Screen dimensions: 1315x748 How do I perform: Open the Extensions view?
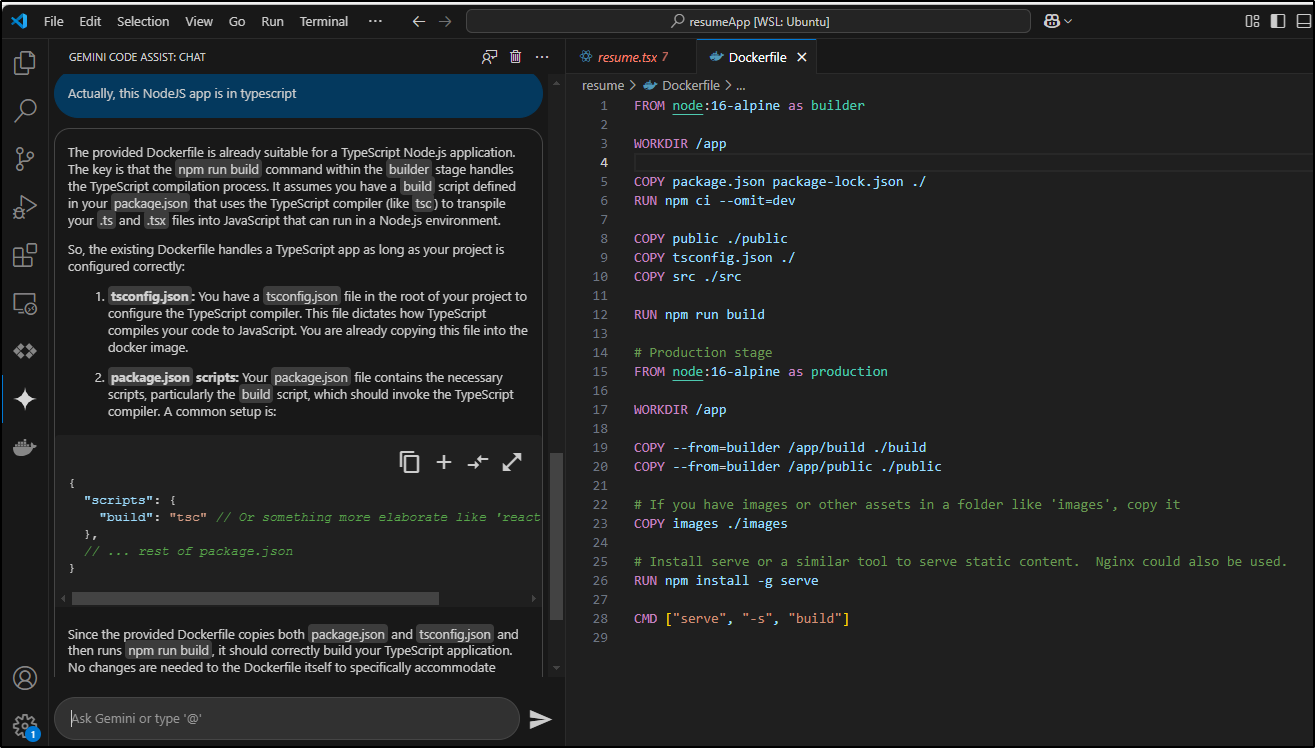click(x=25, y=256)
